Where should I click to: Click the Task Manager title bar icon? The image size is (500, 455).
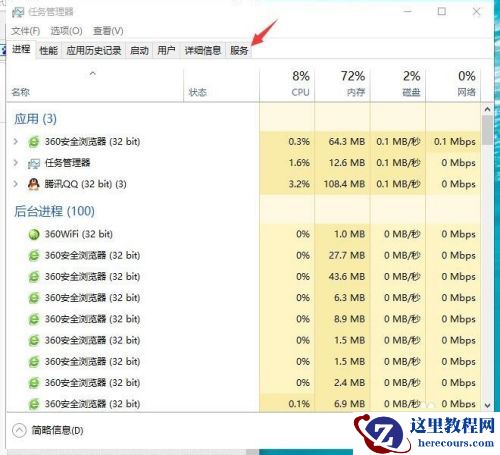pos(18,12)
